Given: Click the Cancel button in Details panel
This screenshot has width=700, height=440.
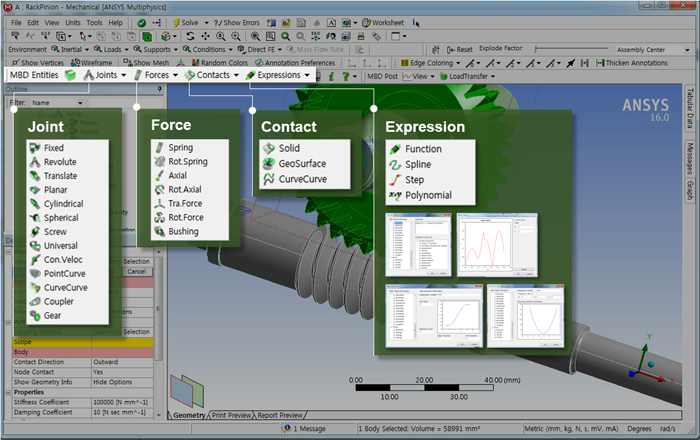Looking at the screenshot, I should (137, 271).
